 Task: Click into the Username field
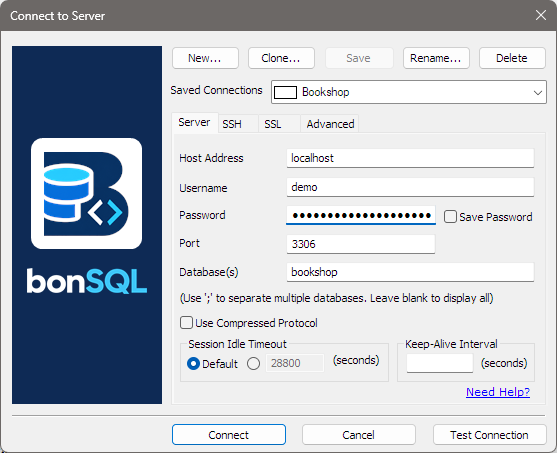pos(410,187)
